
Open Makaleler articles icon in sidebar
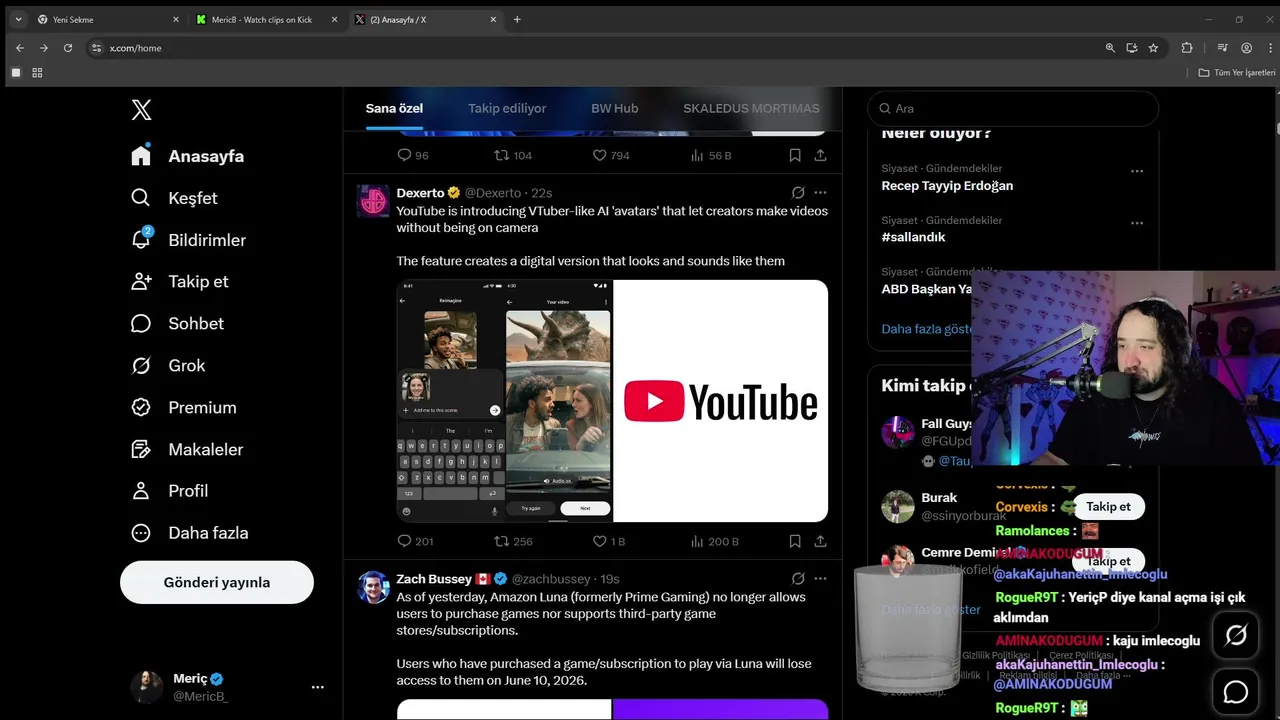[141, 449]
